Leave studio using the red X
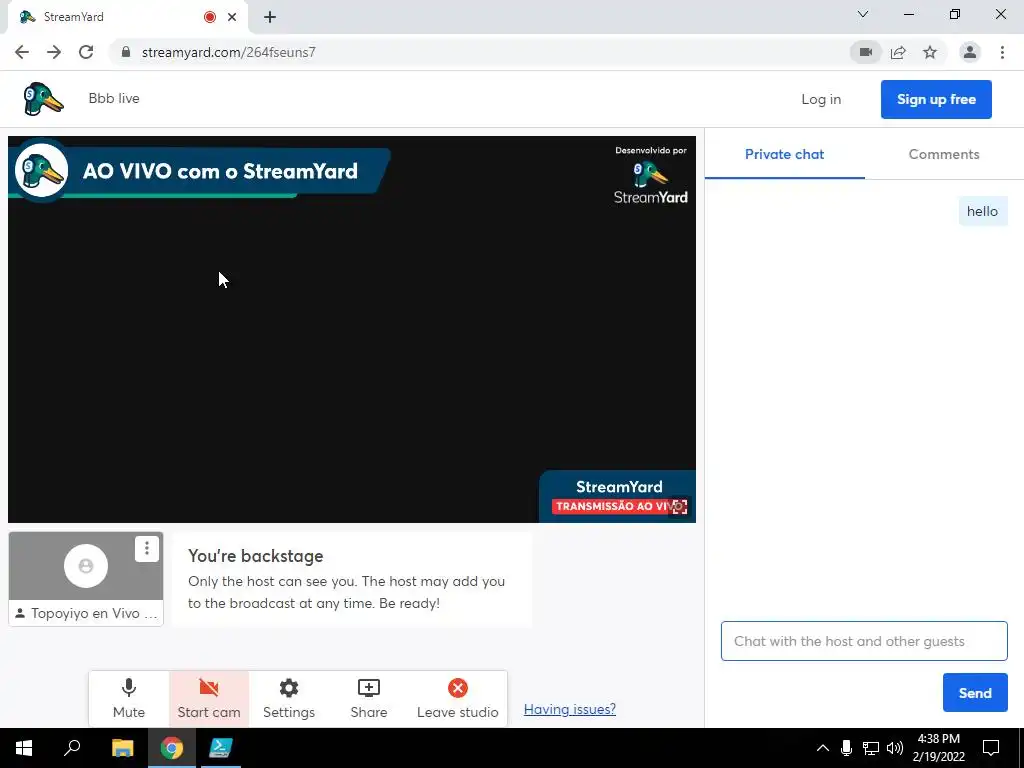 click(458, 699)
